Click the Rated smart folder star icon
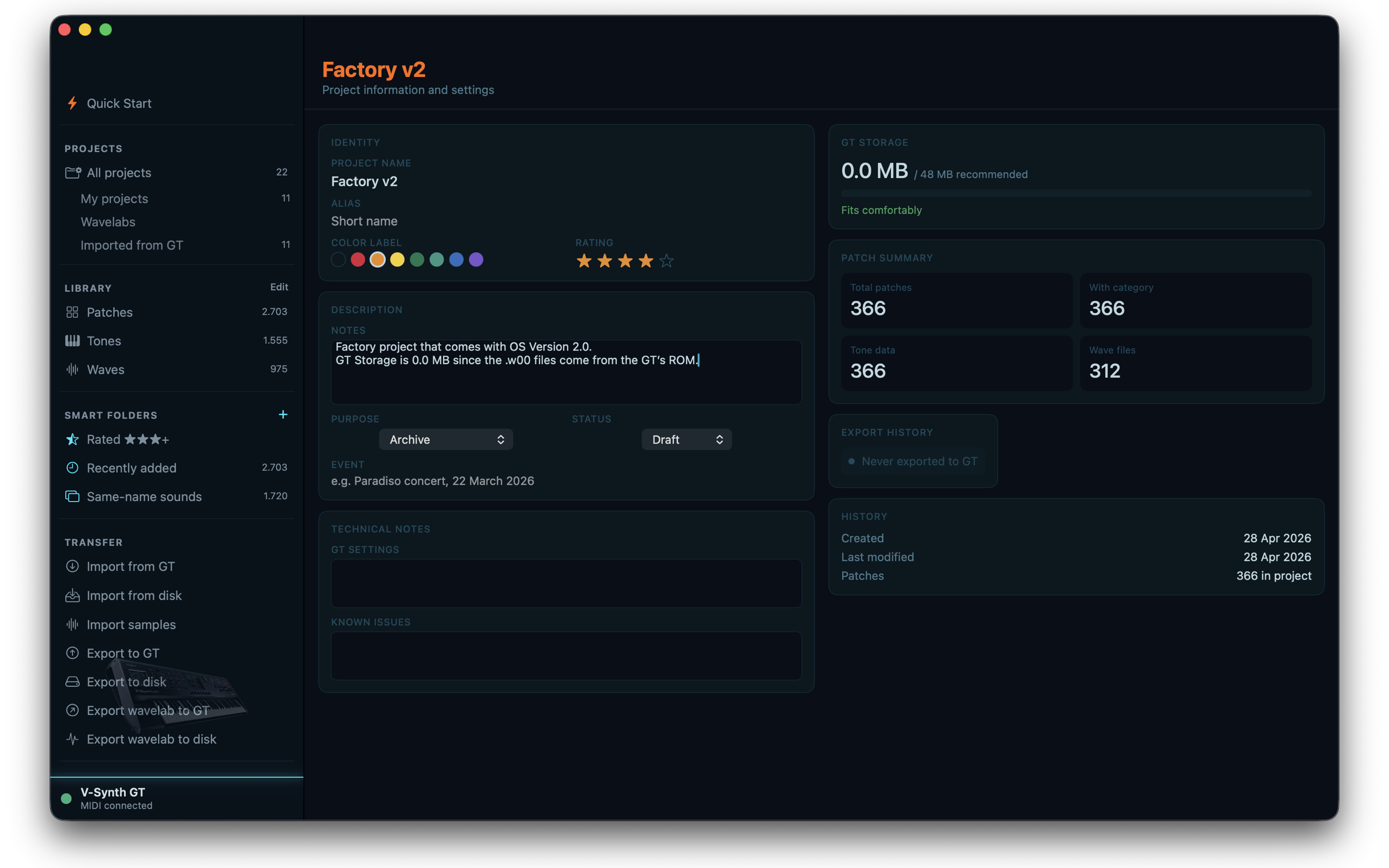1389x868 pixels. click(x=72, y=440)
